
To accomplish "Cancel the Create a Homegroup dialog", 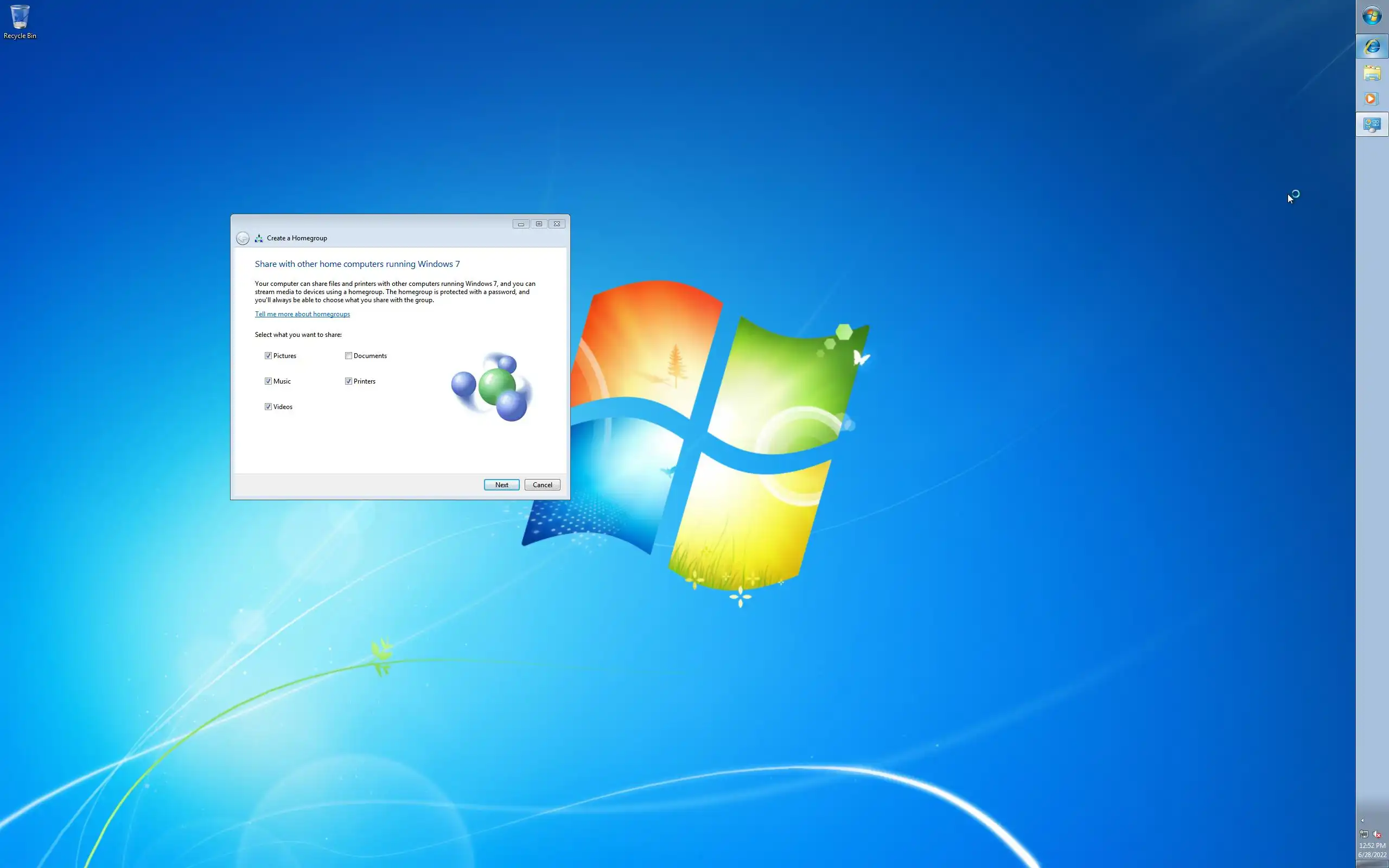I will click(542, 485).
